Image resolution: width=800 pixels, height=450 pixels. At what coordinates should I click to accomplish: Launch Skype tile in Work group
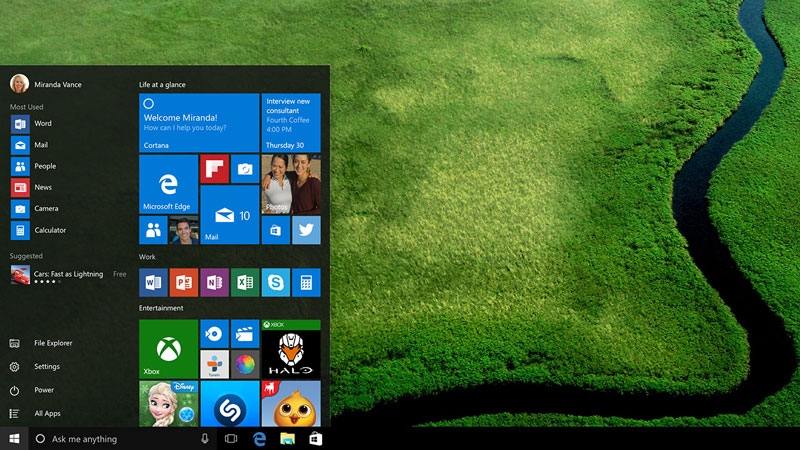coord(276,282)
